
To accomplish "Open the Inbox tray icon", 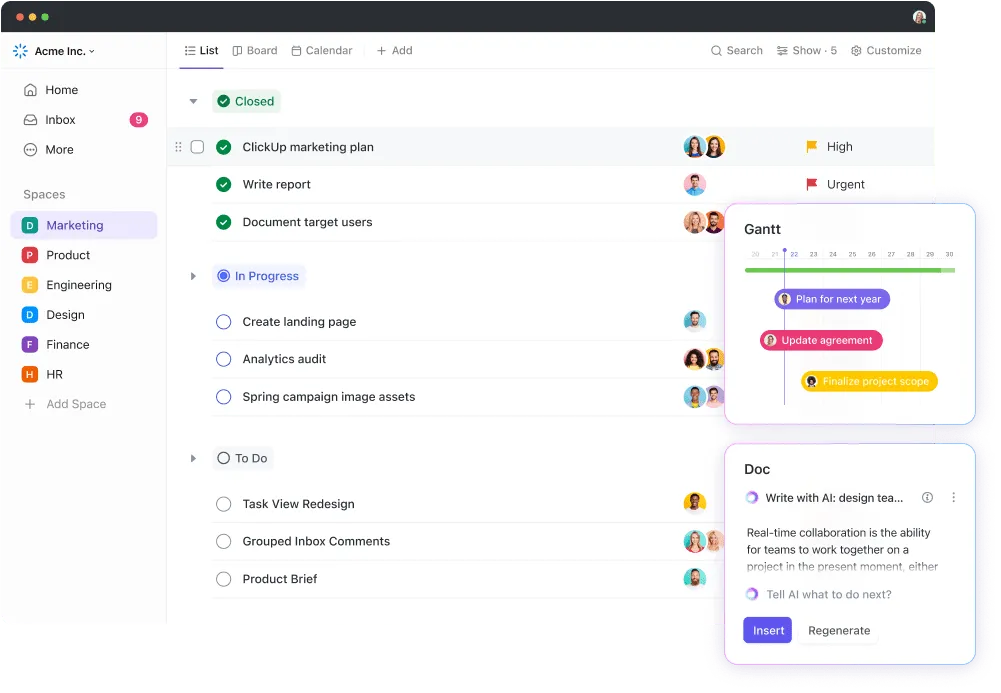I will 30,120.
